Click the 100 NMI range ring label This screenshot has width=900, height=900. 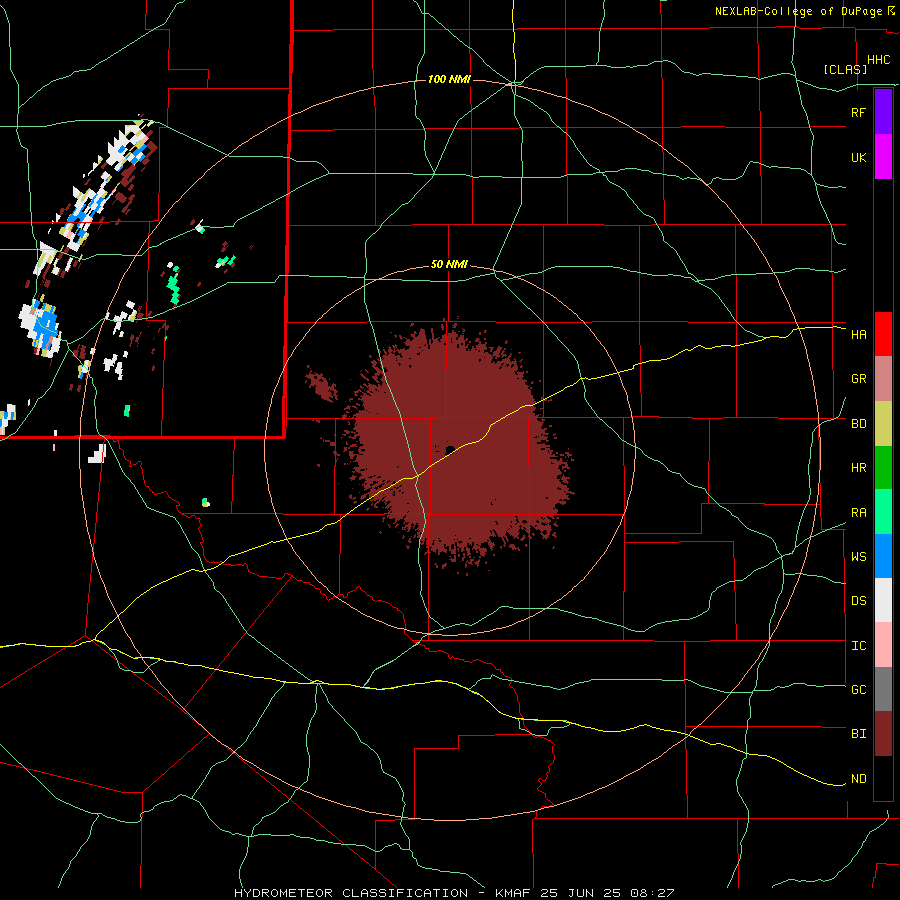(449, 79)
